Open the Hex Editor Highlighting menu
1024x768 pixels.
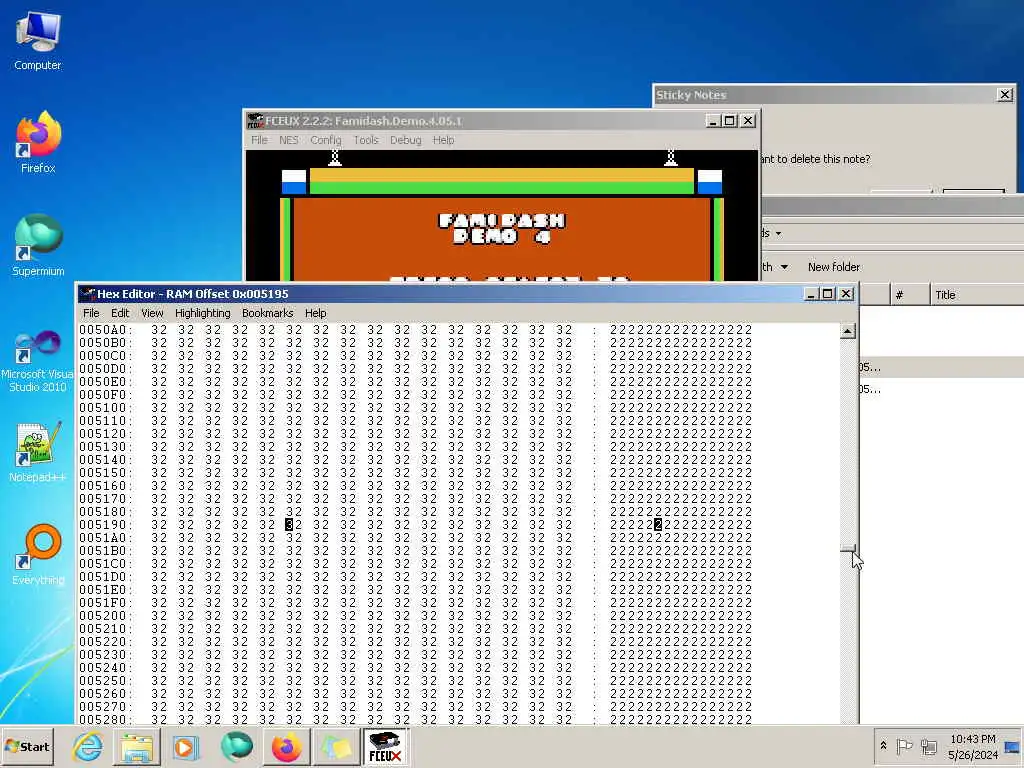pyautogui.click(x=202, y=313)
